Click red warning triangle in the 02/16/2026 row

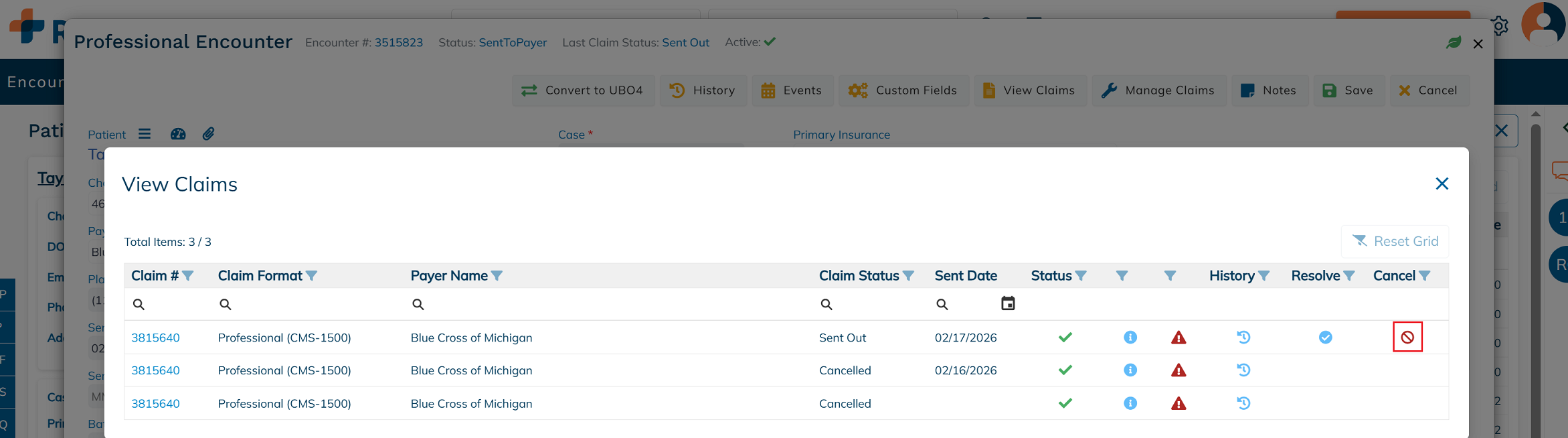pyautogui.click(x=1179, y=370)
